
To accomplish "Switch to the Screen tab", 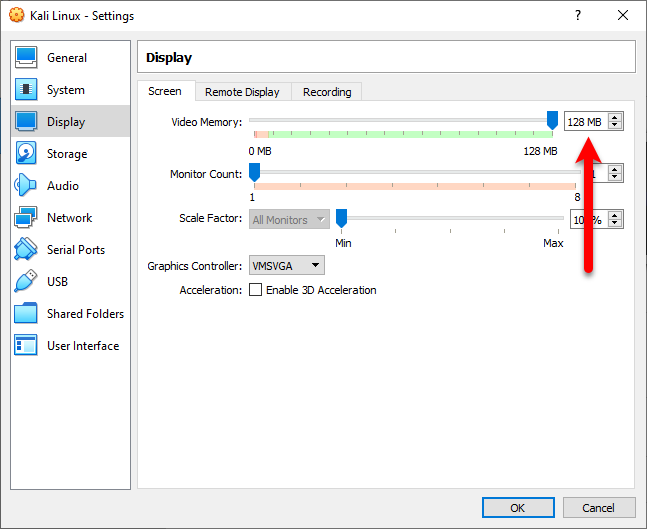I will (165, 91).
